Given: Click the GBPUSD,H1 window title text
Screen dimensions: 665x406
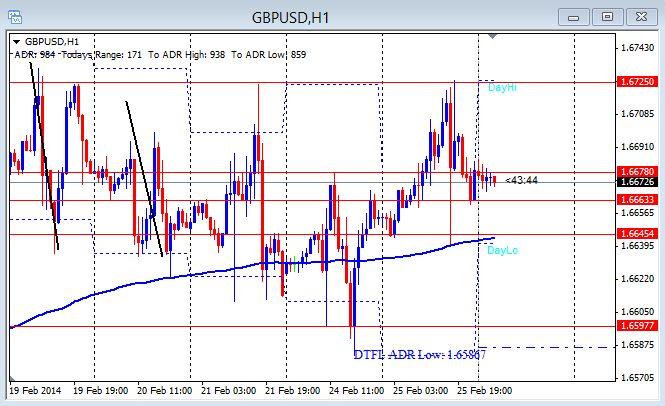Looking at the screenshot, I should coord(291,18).
